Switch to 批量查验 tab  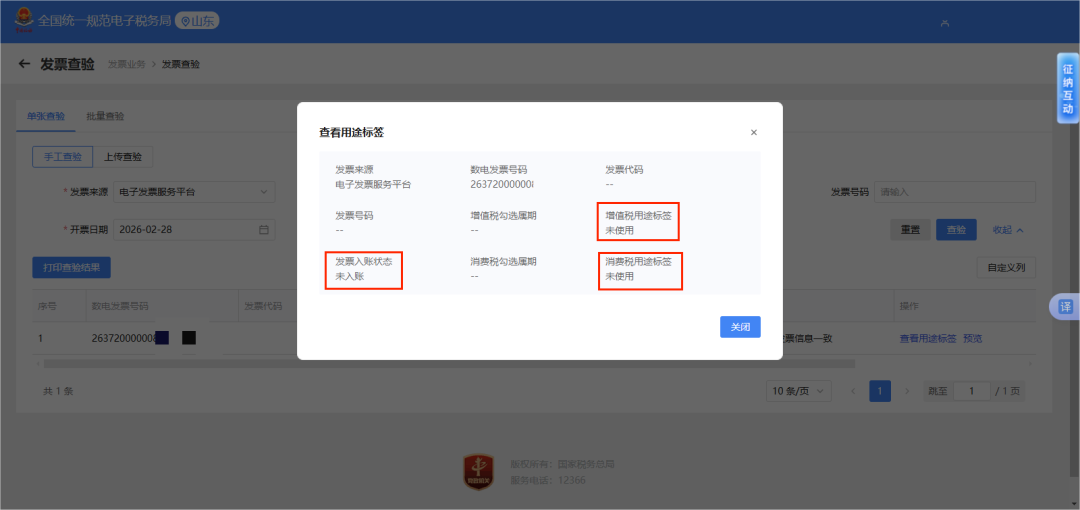[105, 116]
